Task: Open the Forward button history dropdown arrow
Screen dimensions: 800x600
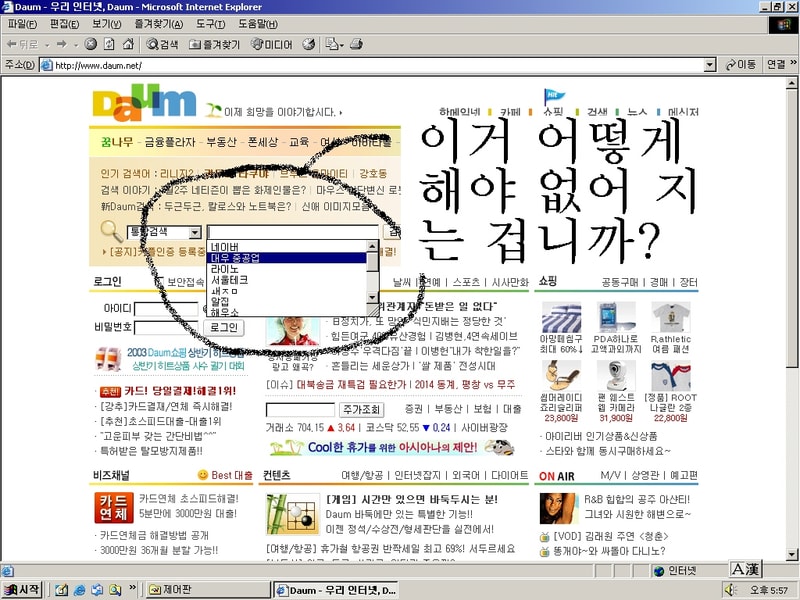Action: coord(76,45)
